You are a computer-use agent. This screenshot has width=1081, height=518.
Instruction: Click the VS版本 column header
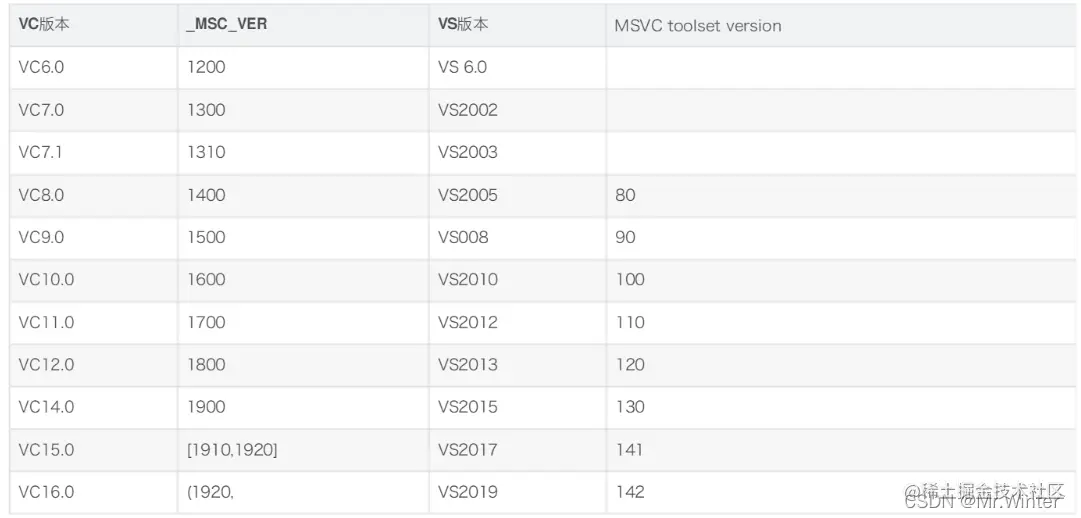463,25
